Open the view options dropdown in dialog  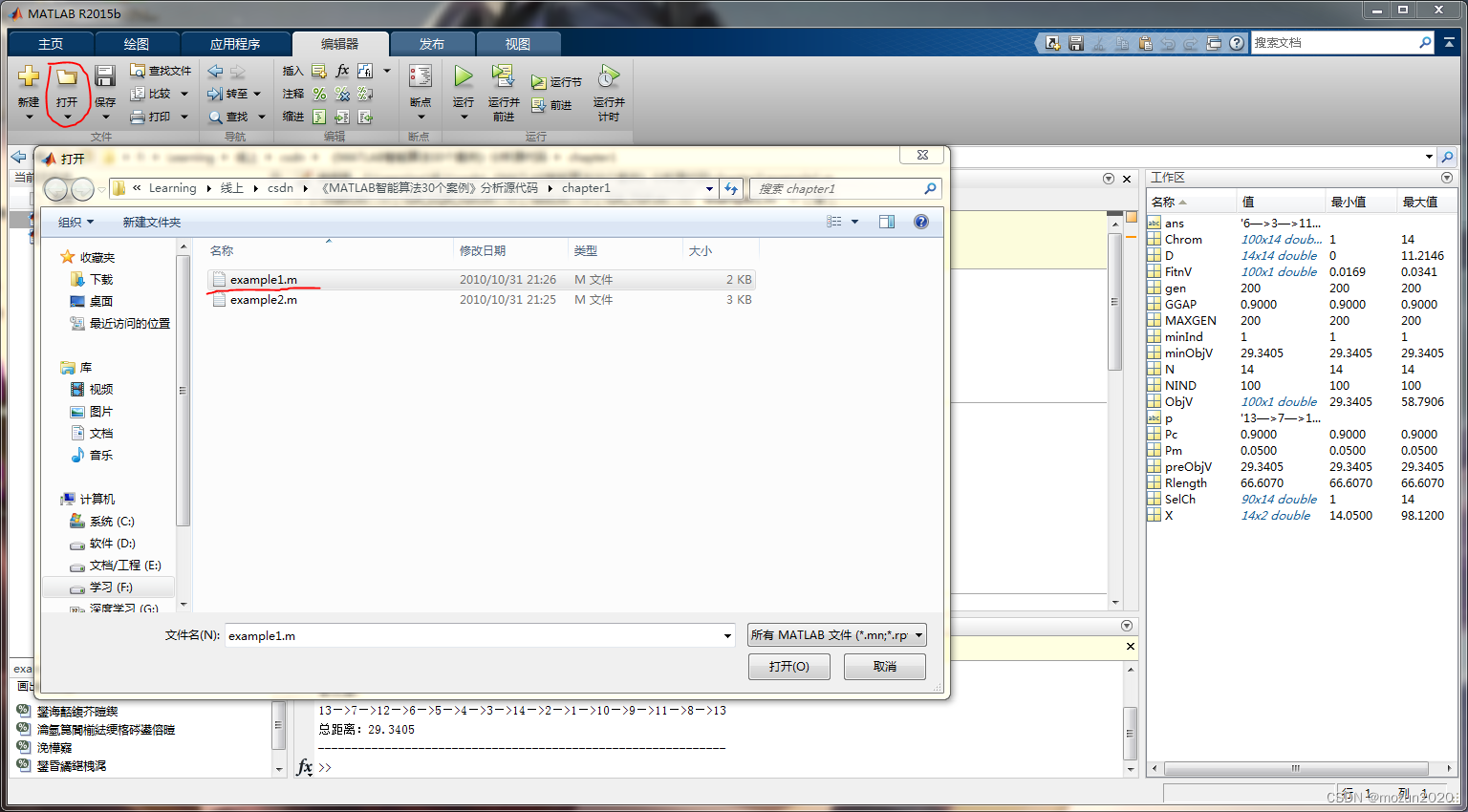click(855, 222)
